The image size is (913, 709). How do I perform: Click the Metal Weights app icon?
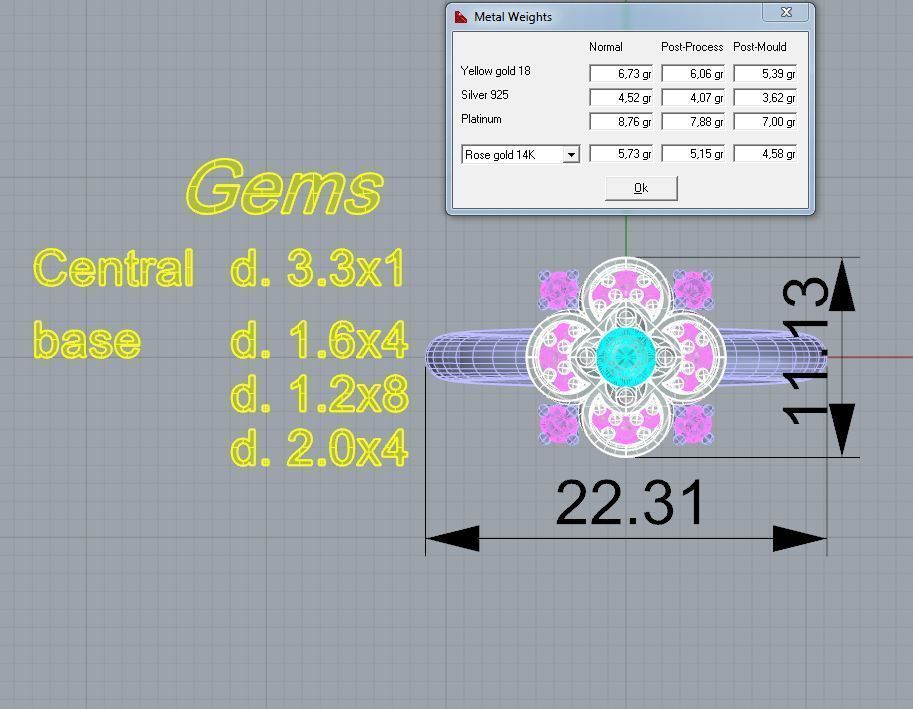click(x=461, y=17)
